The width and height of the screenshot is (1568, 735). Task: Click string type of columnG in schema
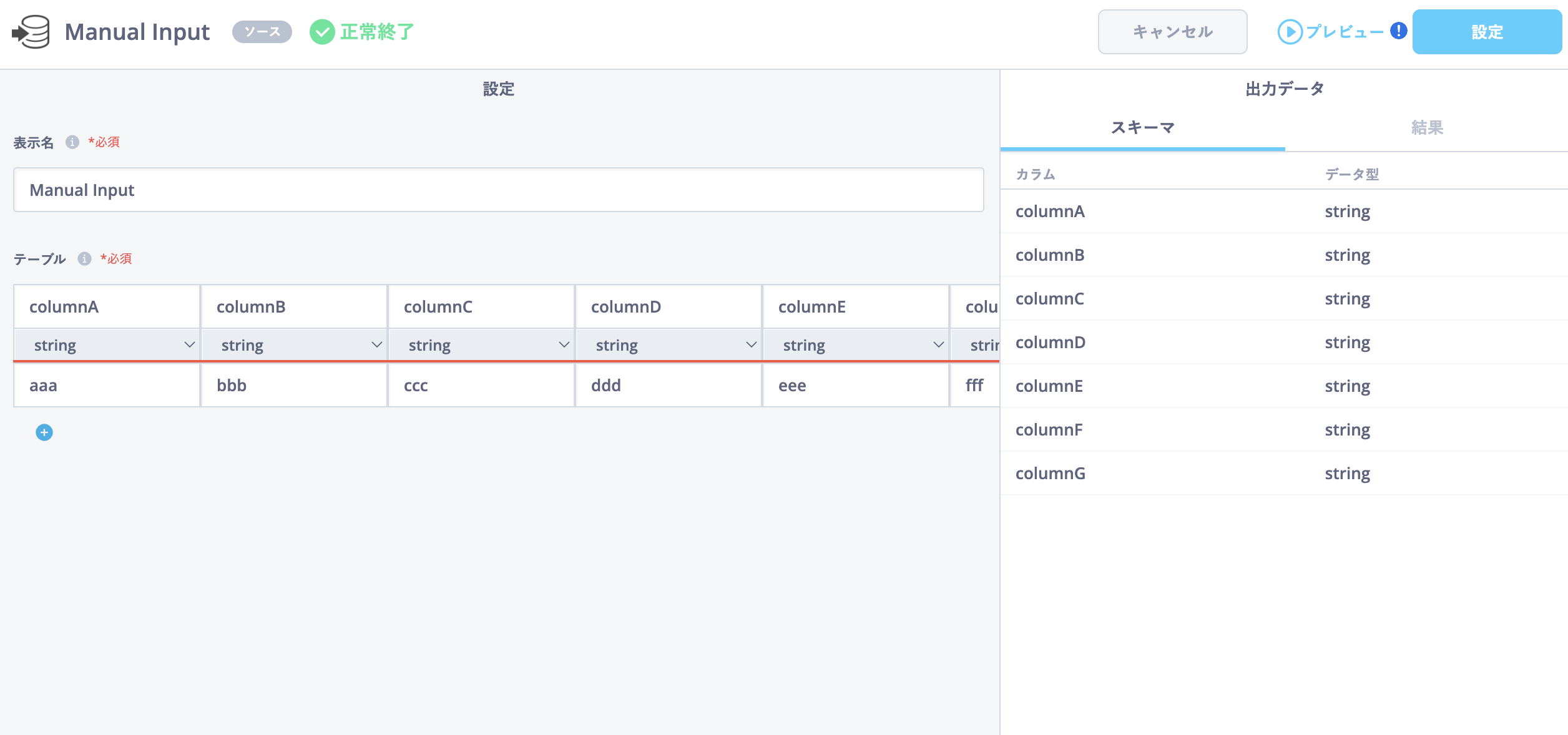click(1348, 474)
